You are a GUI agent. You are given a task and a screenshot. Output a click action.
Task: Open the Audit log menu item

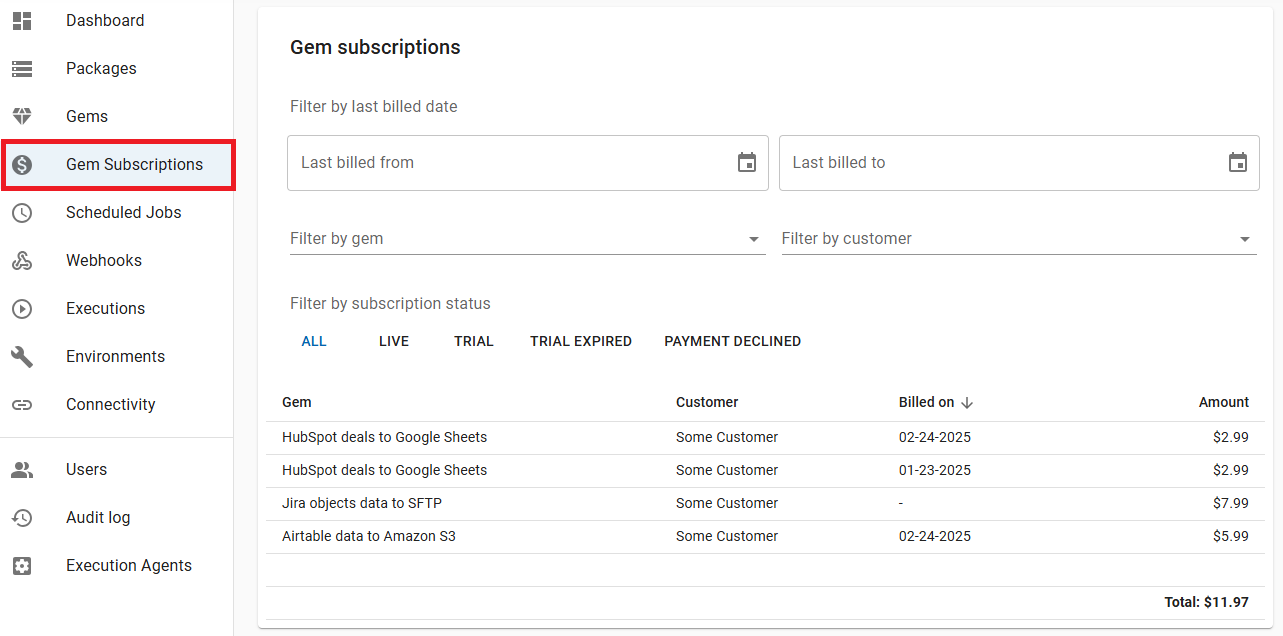98,517
